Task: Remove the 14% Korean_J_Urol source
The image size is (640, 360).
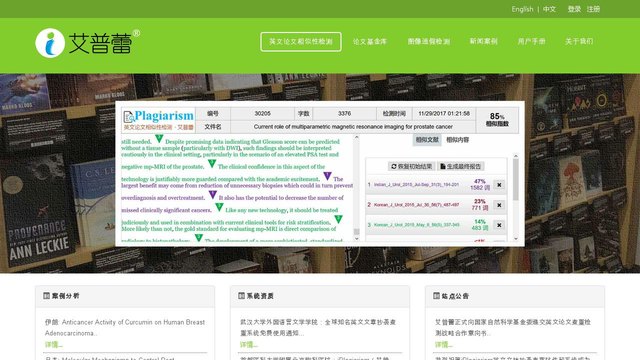Action: click(x=499, y=225)
